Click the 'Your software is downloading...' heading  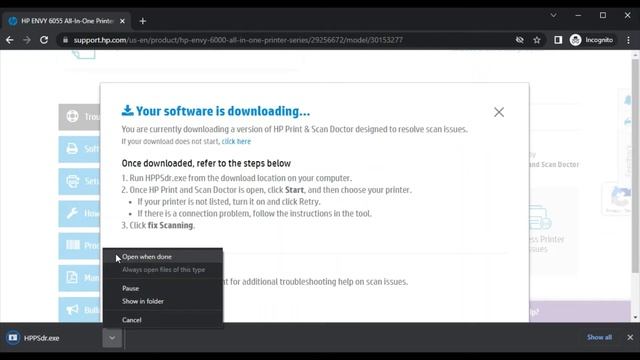point(223,111)
